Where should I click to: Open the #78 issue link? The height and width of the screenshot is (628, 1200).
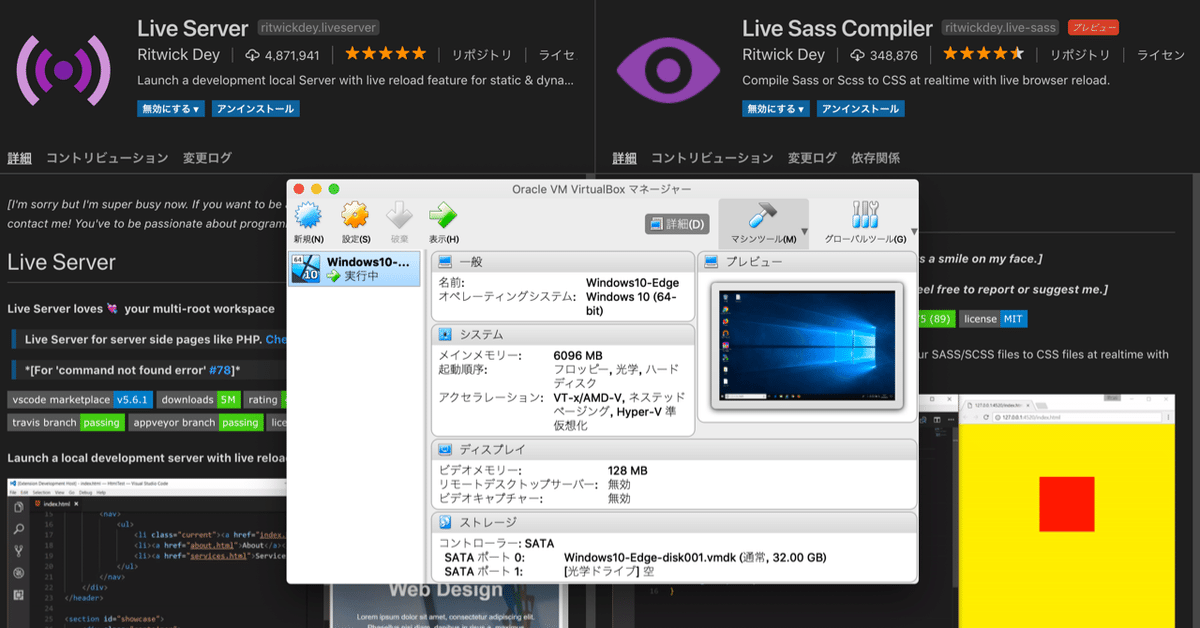pos(220,370)
